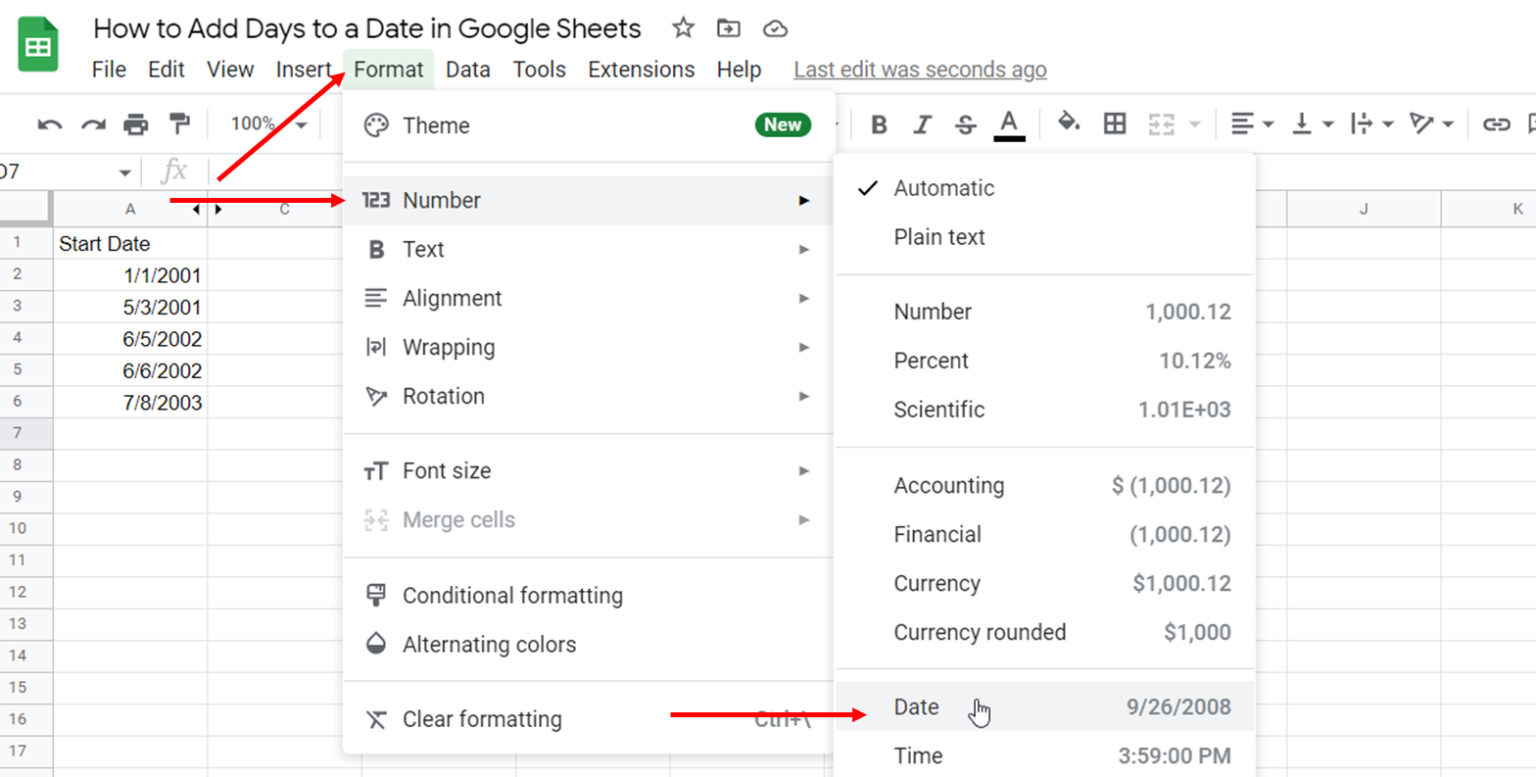Select Clear formatting in the menu

pyautogui.click(x=588, y=720)
